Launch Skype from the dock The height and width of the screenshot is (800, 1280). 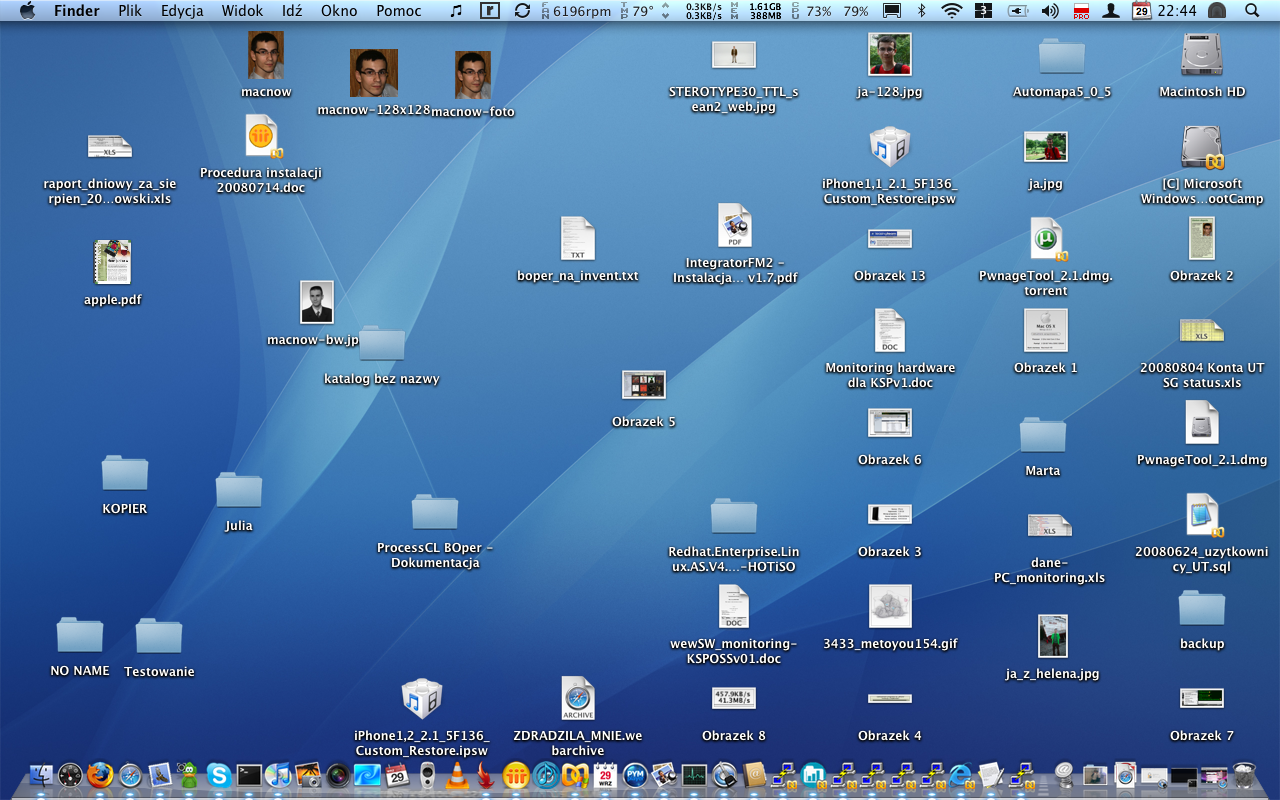coord(219,775)
